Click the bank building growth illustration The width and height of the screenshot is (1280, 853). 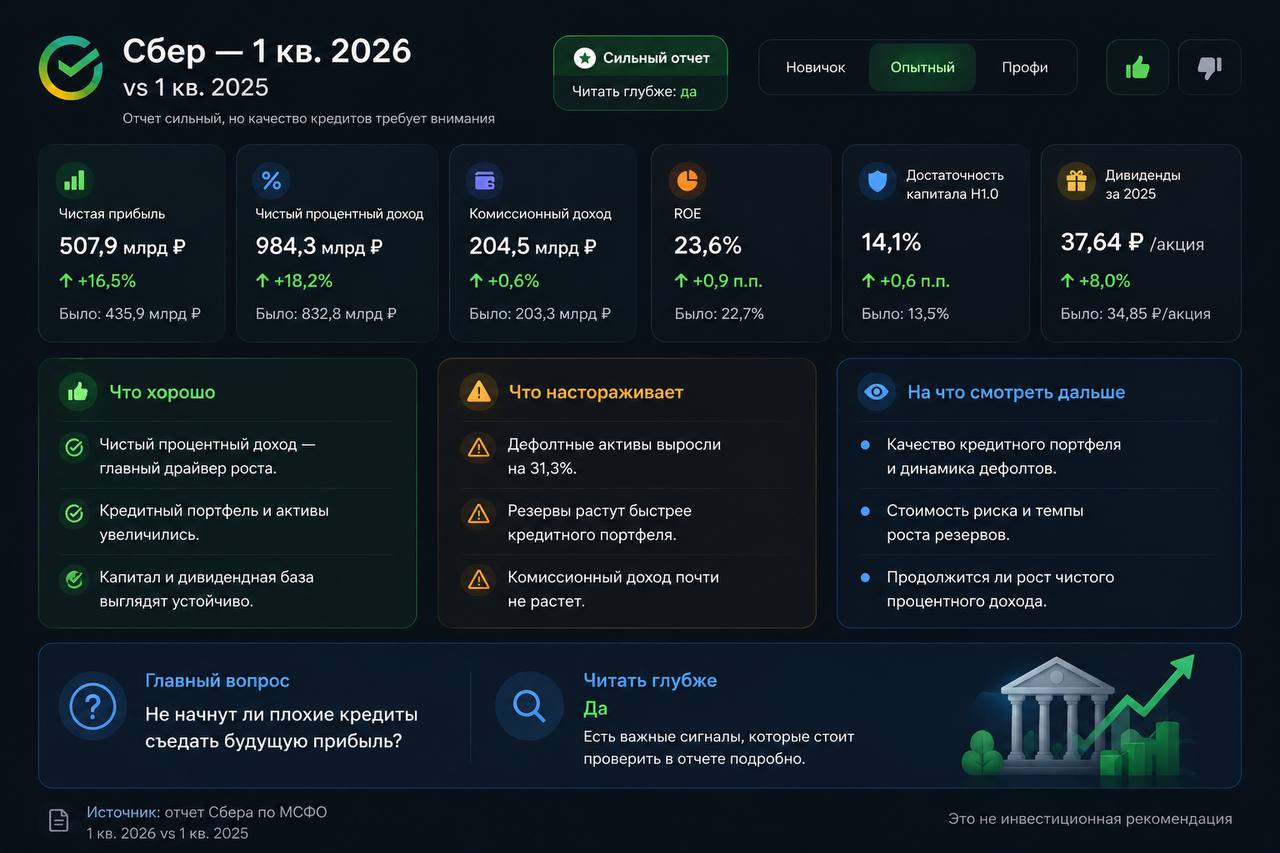tap(1080, 716)
